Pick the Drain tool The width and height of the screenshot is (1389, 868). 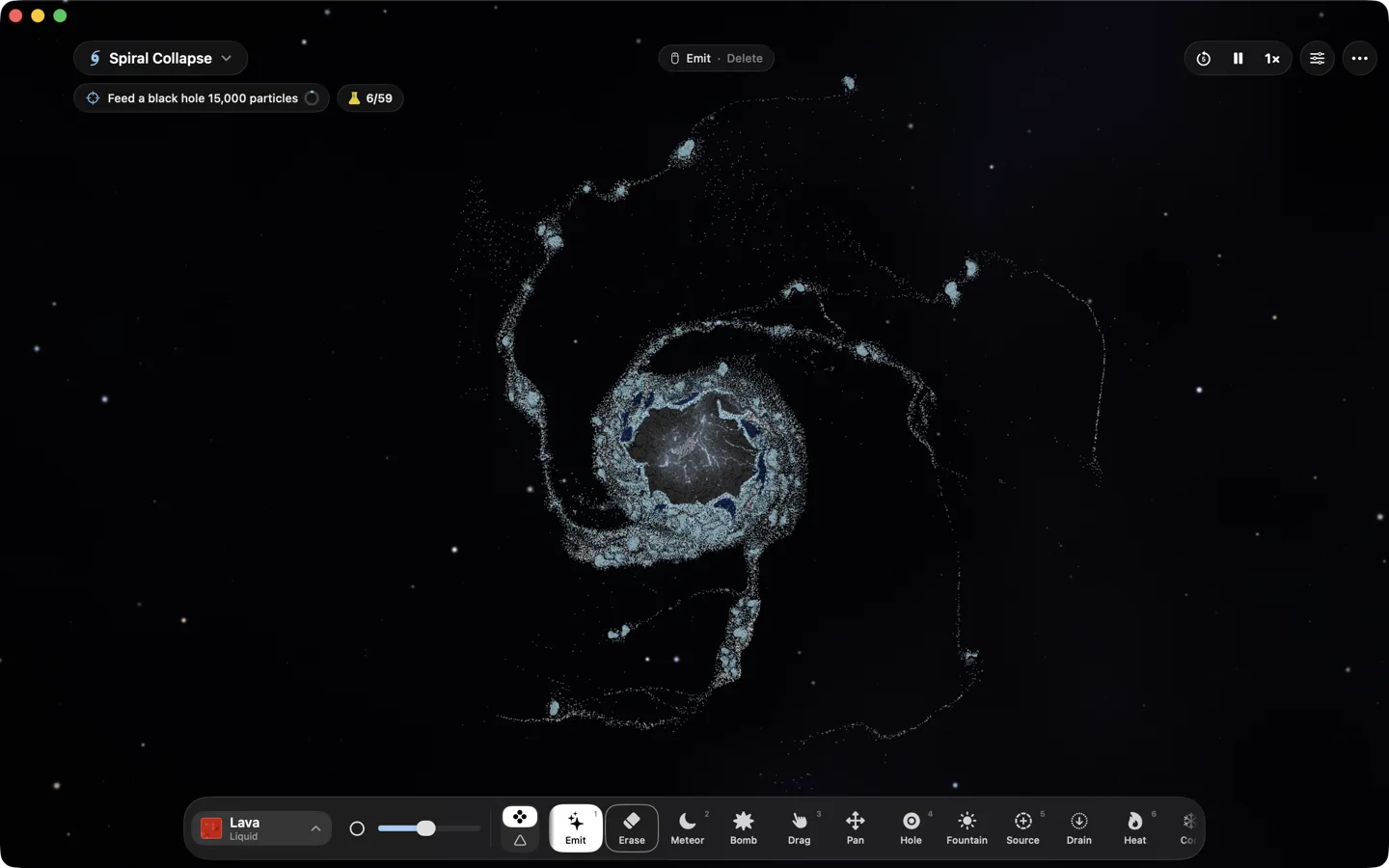(x=1079, y=827)
